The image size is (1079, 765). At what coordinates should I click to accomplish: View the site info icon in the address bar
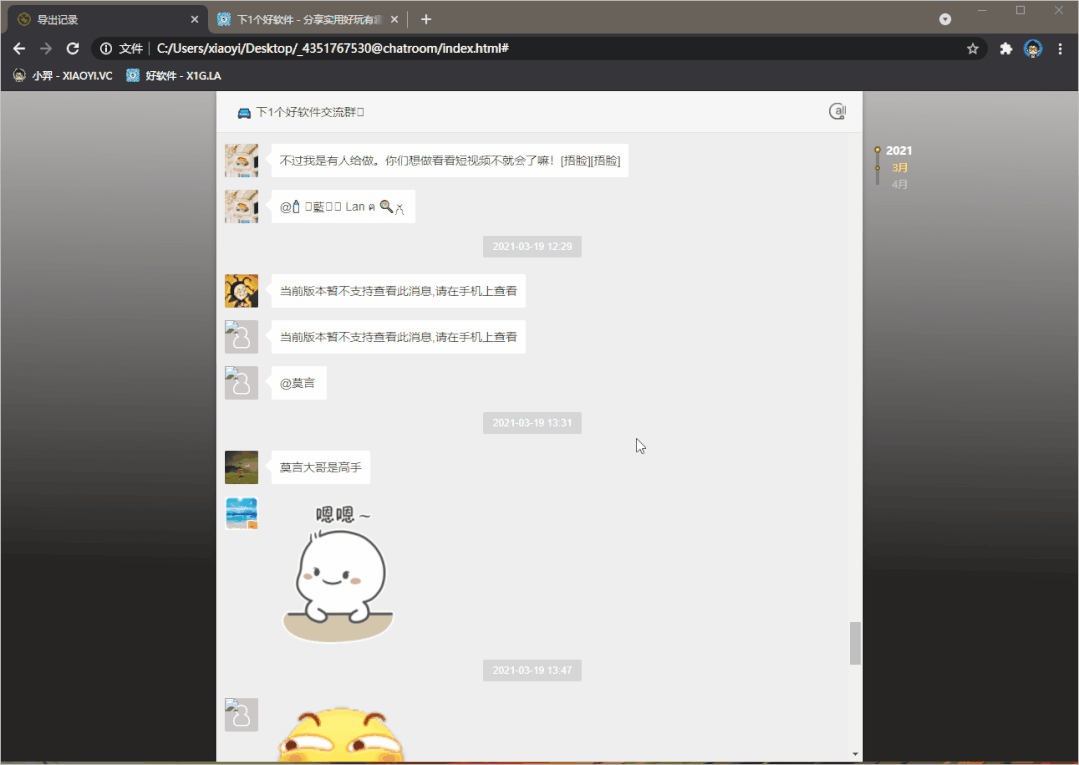click(x=106, y=48)
